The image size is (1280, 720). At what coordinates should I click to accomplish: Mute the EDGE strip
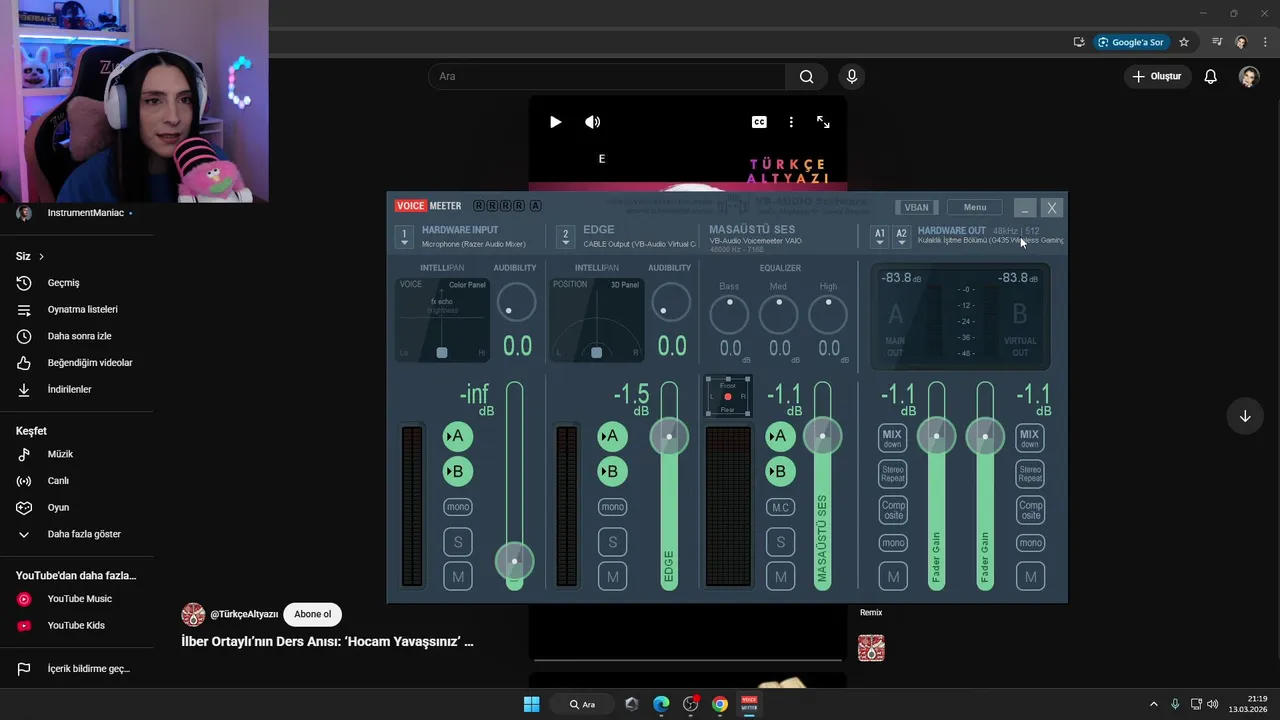click(x=613, y=576)
